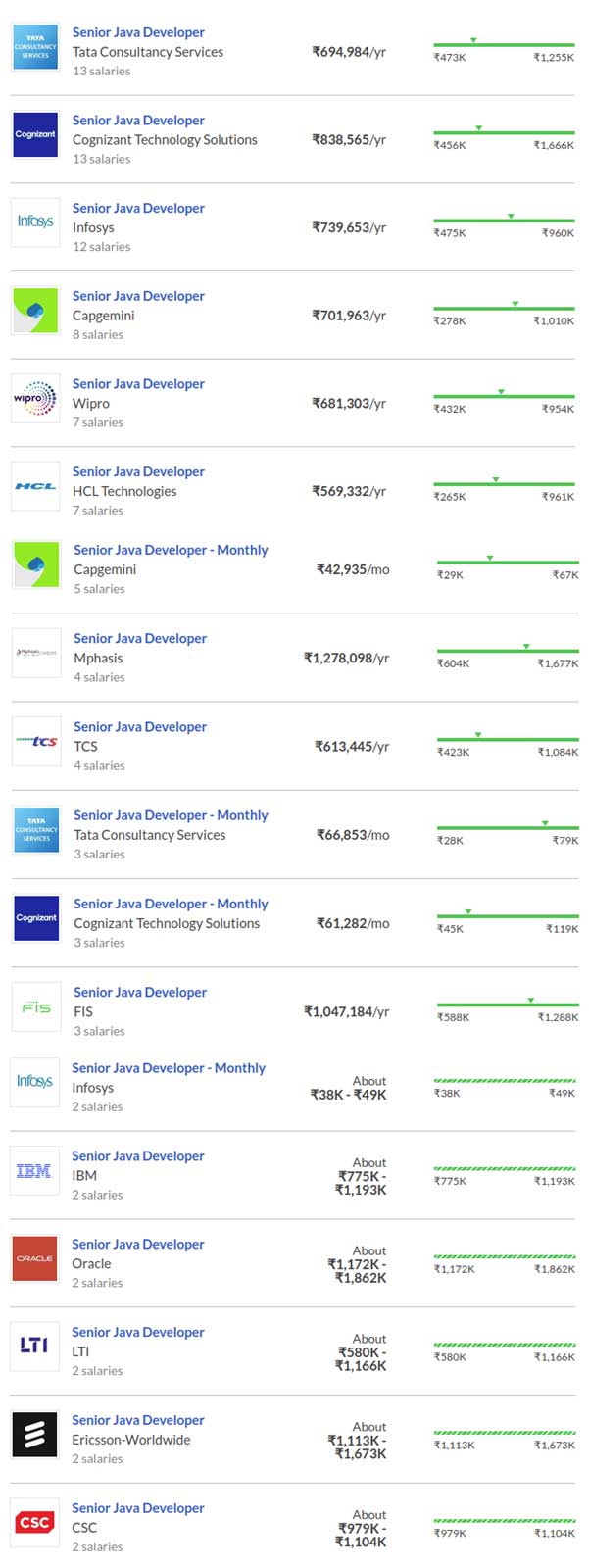589x1568 pixels.
Task: Click the FIS company logo
Action: (x=36, y=1006)
